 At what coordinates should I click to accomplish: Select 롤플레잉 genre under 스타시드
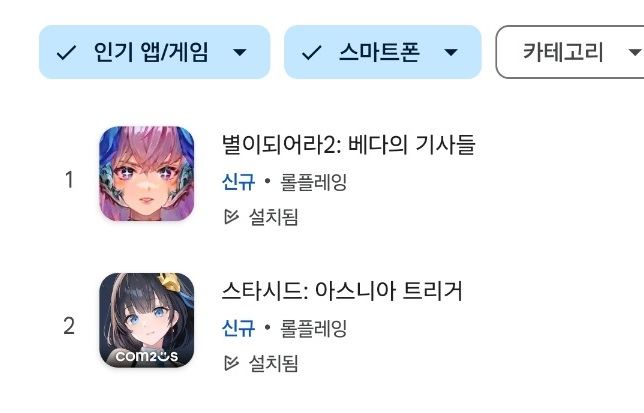(314, 328)
